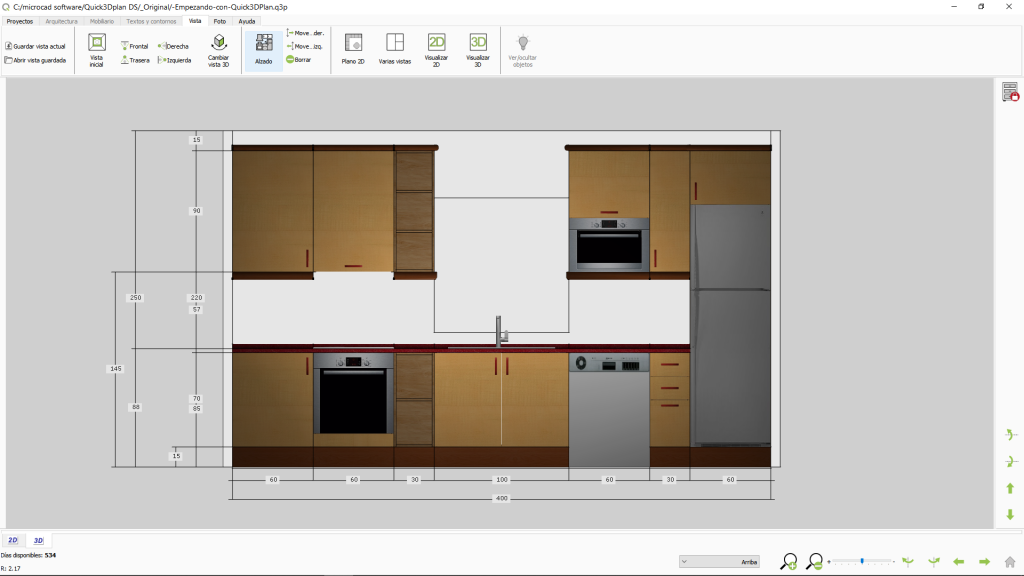
Task: Show Varias vistas layout
Action: click(395, 44)
